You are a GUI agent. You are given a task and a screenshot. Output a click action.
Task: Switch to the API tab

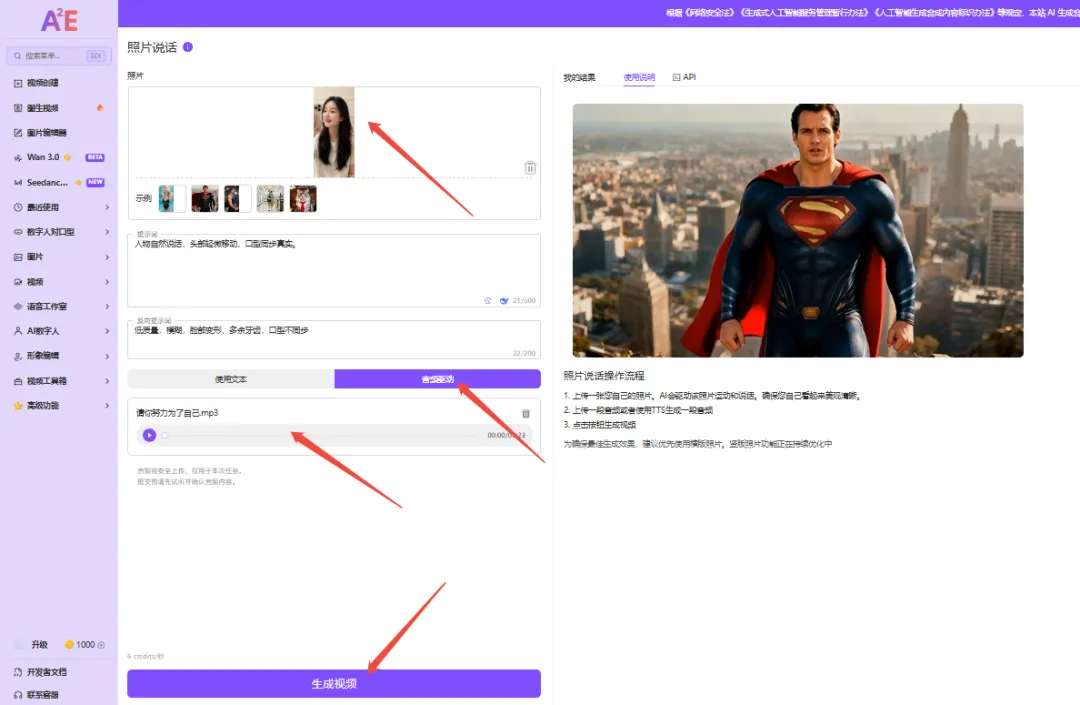click(684, 77)
